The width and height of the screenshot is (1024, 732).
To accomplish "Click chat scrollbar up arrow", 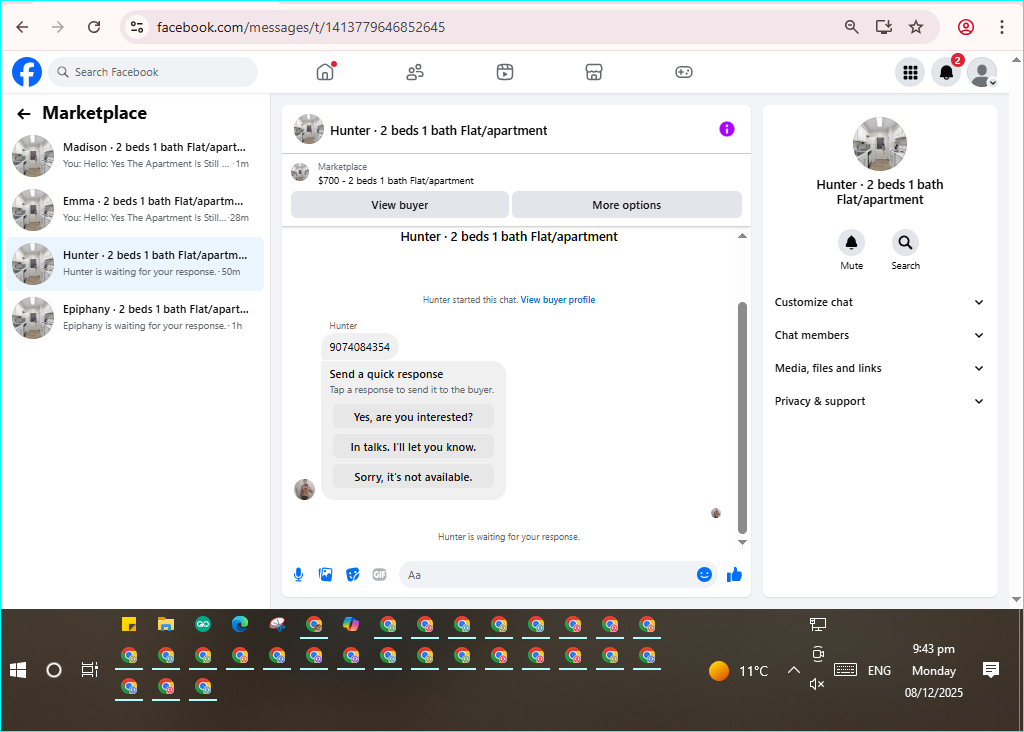I will coord(742,236).
